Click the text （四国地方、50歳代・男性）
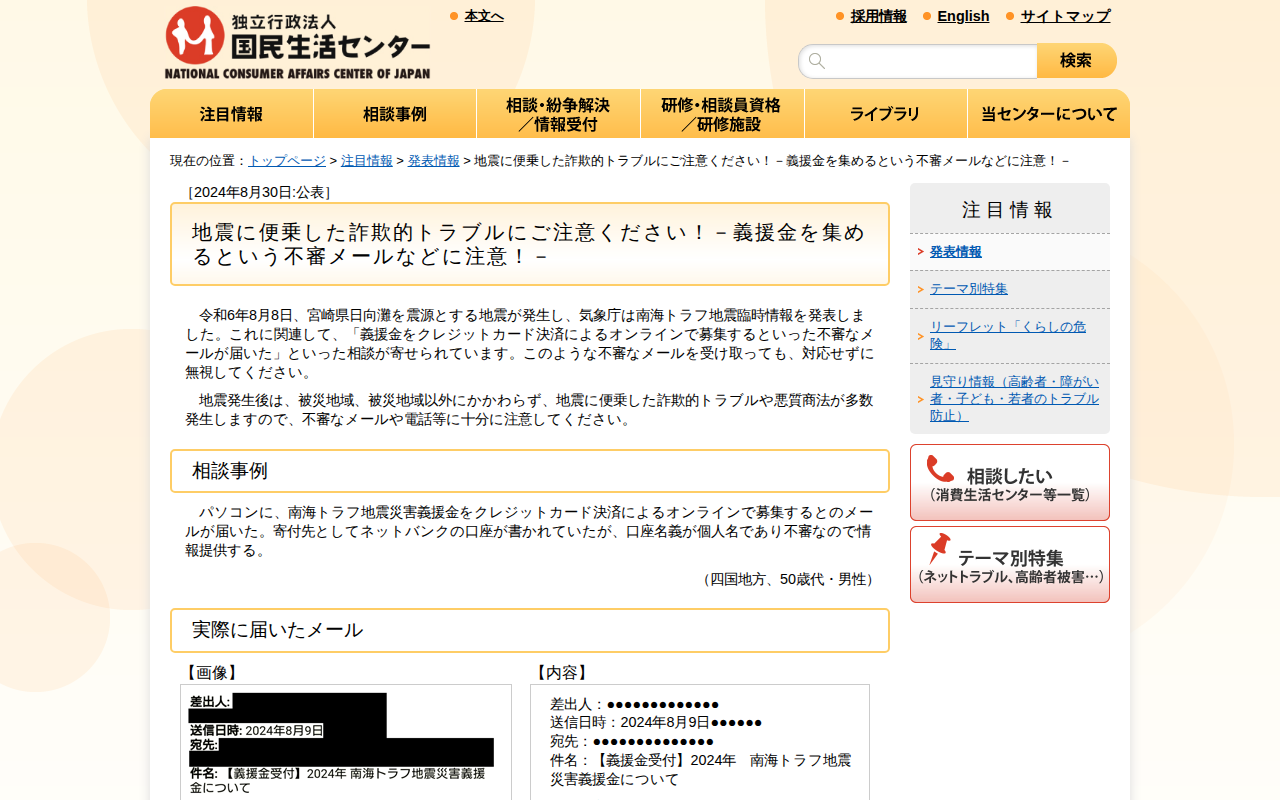This screenshot has width=1280, height=800. [x=789, y=579]
